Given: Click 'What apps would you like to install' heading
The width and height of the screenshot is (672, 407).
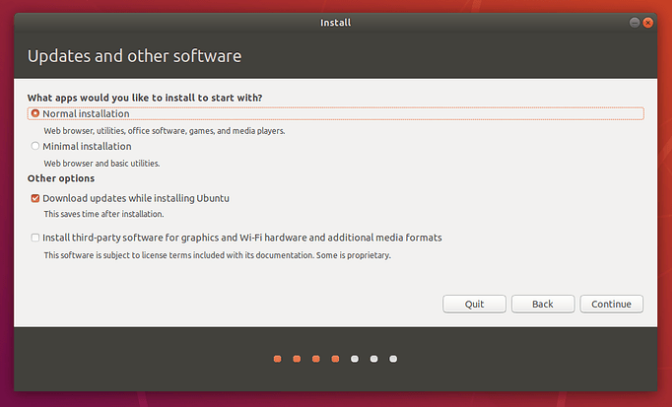Looking at the screenshot, I should click(x=145, y=98).
